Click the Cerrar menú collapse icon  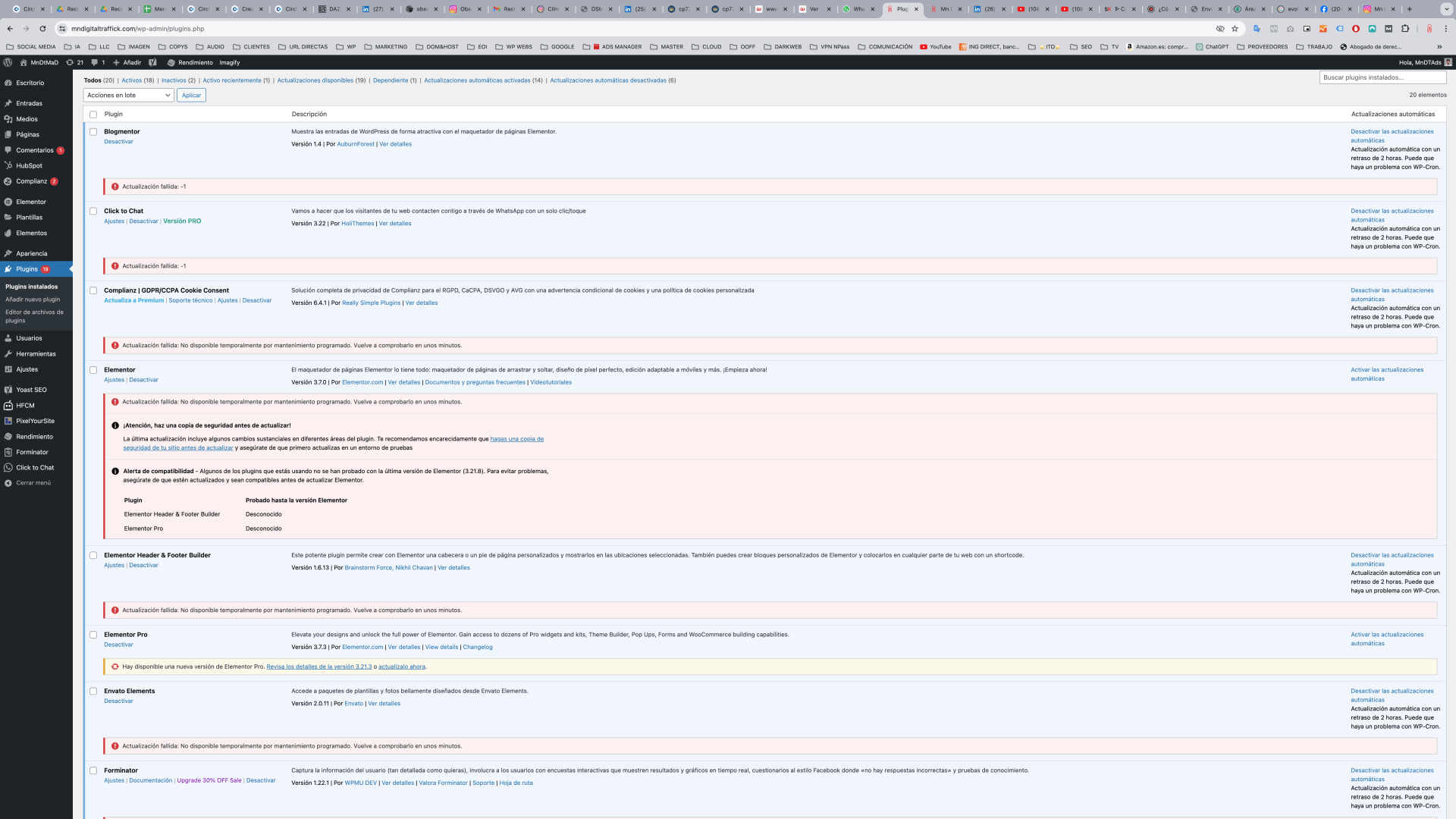pos(8,483)
